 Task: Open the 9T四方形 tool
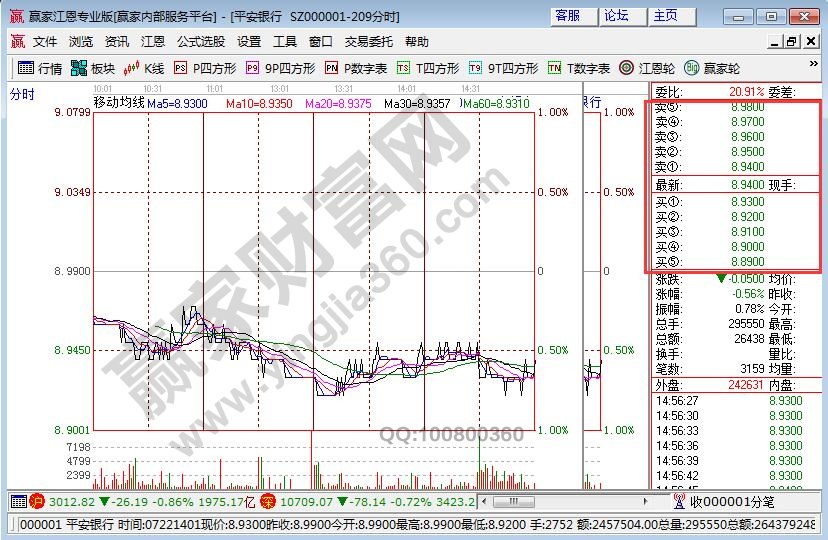[504, 68]
